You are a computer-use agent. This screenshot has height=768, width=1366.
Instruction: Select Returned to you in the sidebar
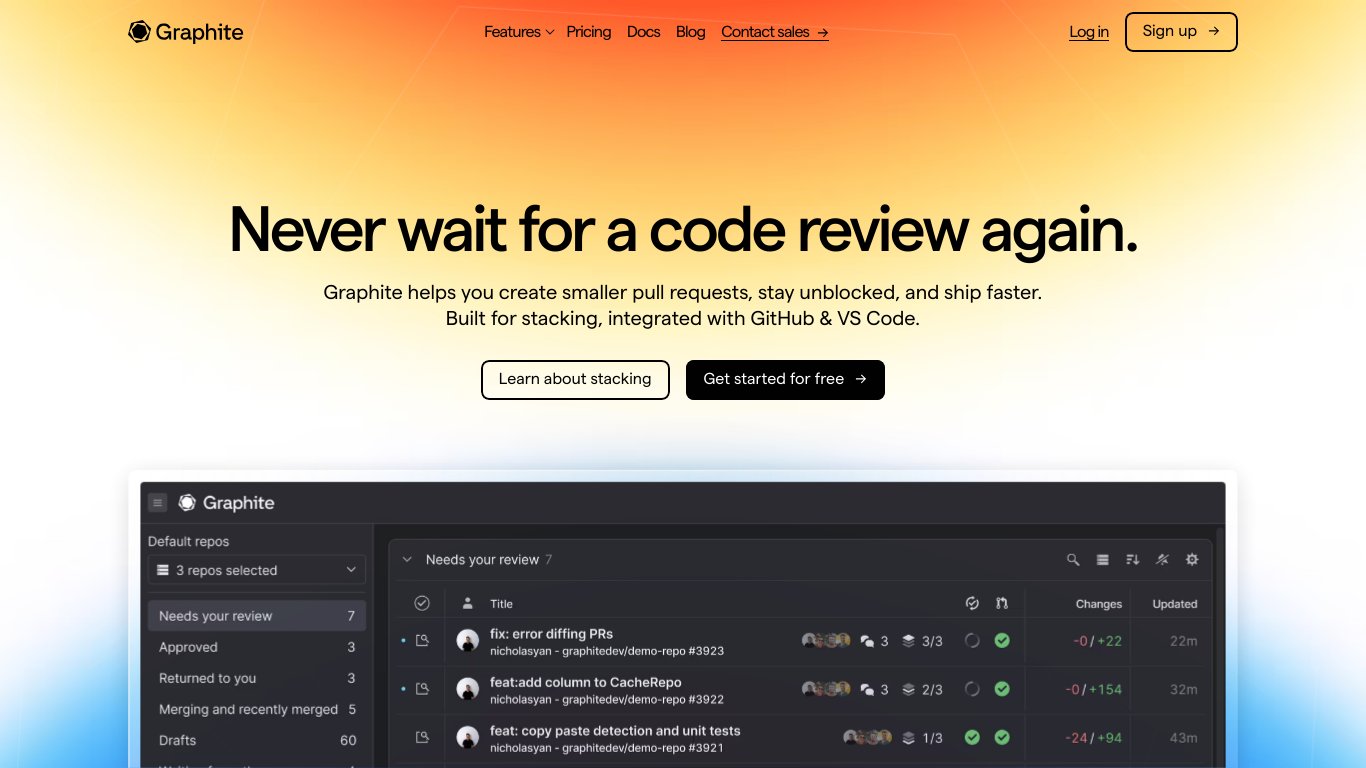tap(257, 678)
